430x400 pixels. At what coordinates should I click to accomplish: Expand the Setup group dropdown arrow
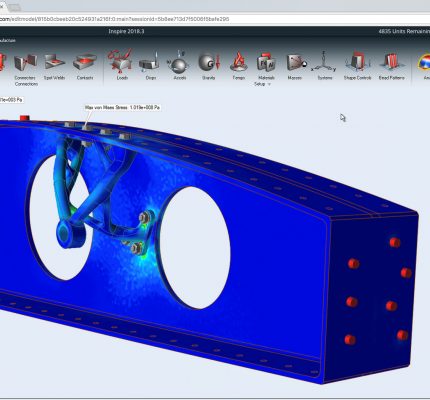pyautogui.click(x=269, y=84)
